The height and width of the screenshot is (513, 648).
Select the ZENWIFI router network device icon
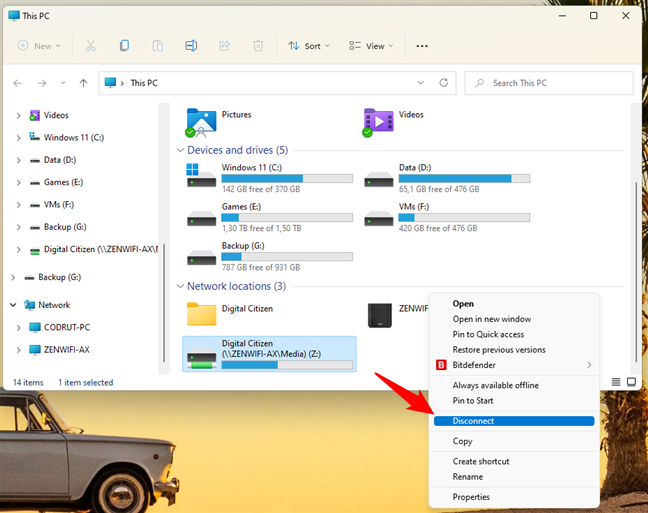point(380,315)
